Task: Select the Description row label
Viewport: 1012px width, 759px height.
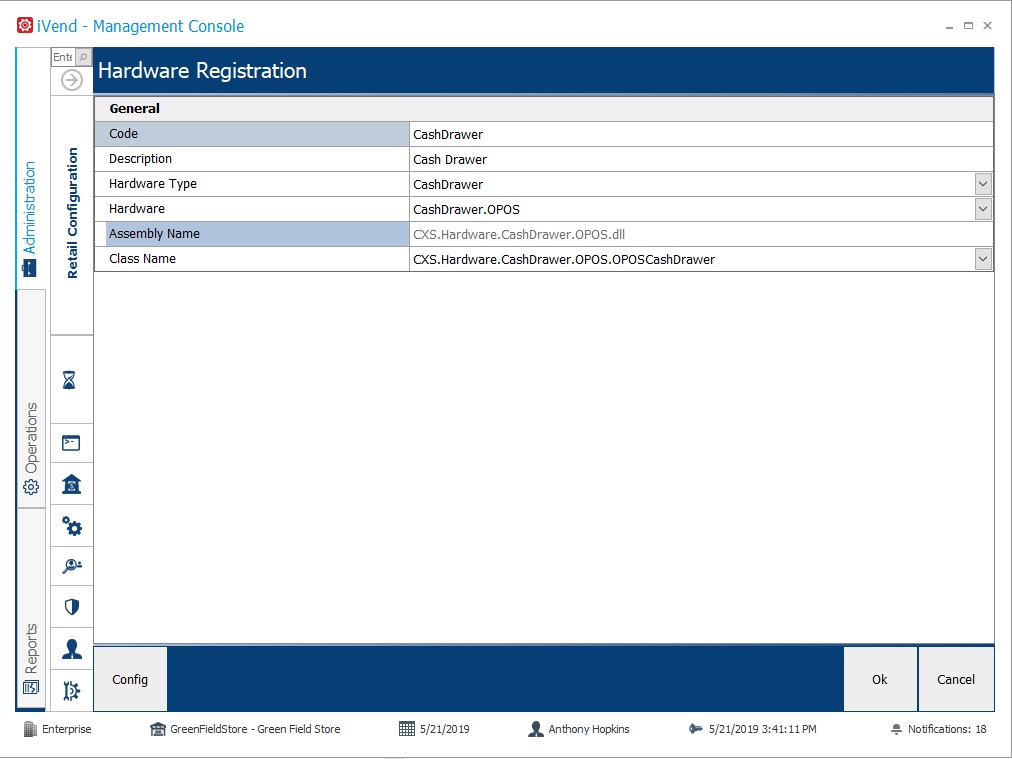Action: pos(252,159)
